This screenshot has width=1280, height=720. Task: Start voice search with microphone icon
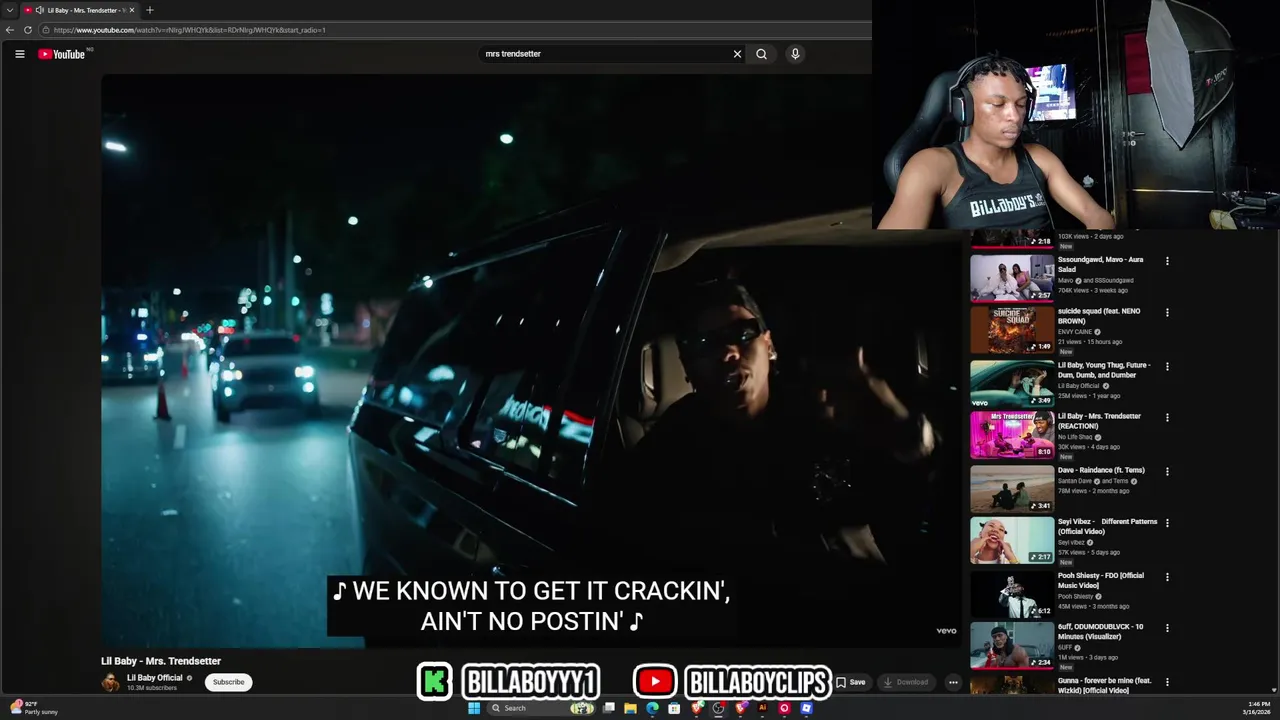pyautogui.click(x=795, y=54)
